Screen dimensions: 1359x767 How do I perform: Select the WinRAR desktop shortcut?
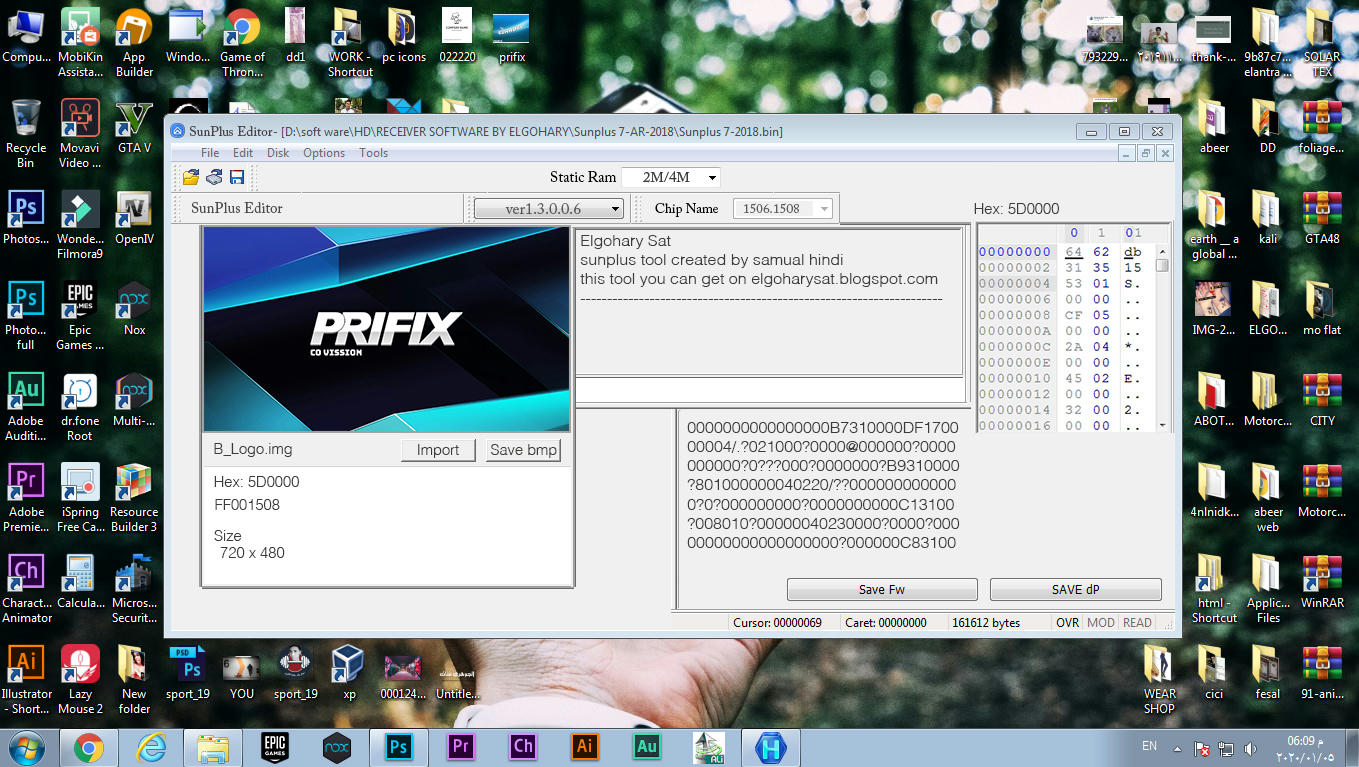(x=1322, y=582)
